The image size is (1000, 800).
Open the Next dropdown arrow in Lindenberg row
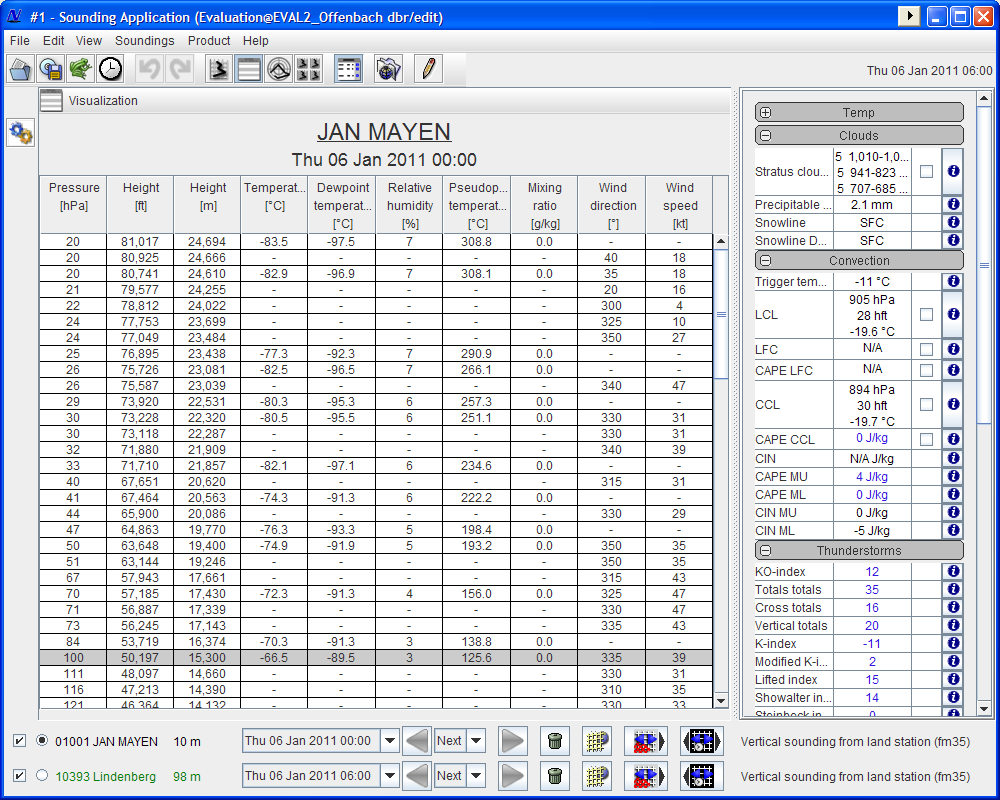click(x=476, y=776)
